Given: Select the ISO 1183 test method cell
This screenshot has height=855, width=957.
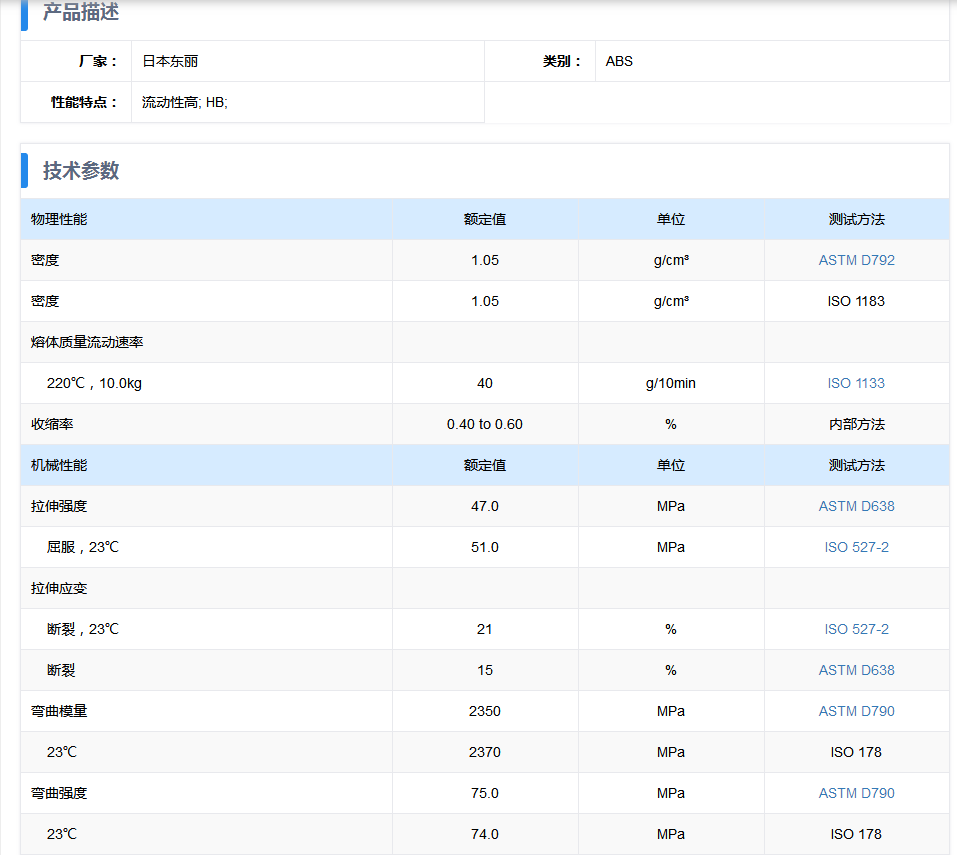Looking at the screenshot, I should coord(856,301).
